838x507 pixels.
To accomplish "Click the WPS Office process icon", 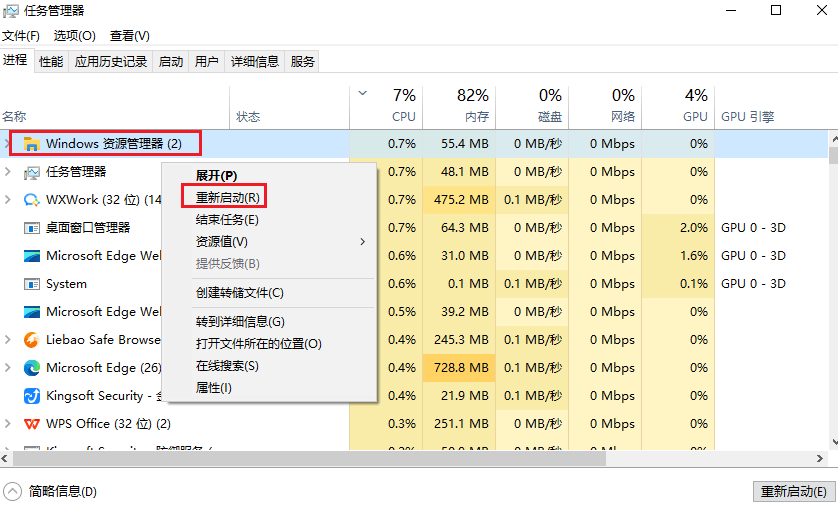I will (32, 424).
